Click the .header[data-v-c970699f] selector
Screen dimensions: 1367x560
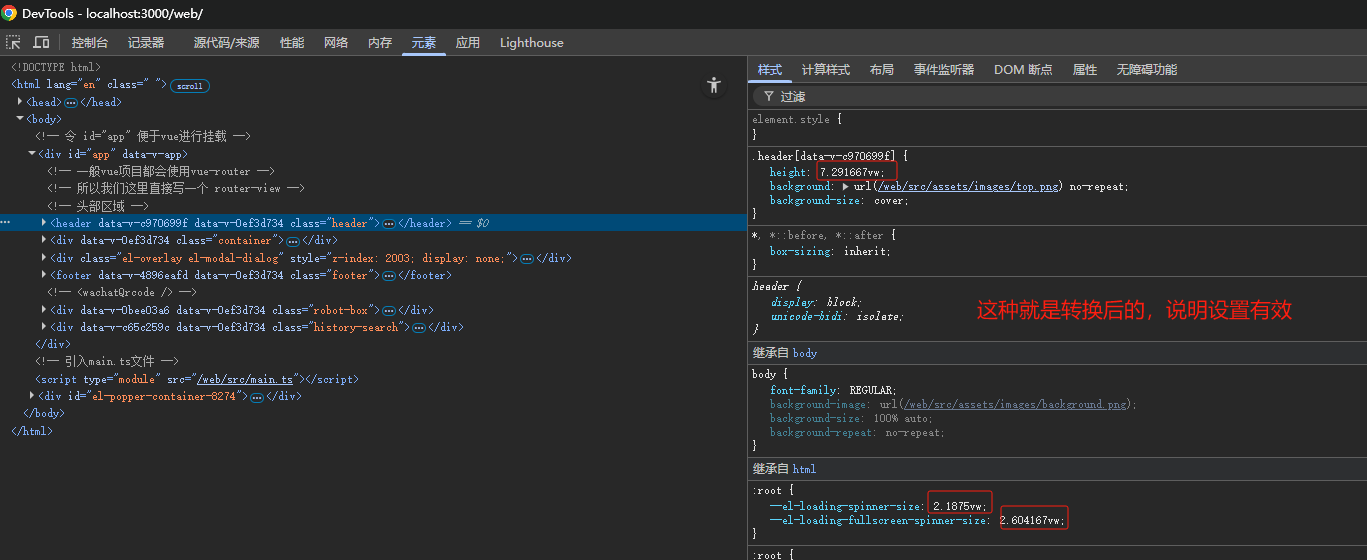(x=825, y=156)
